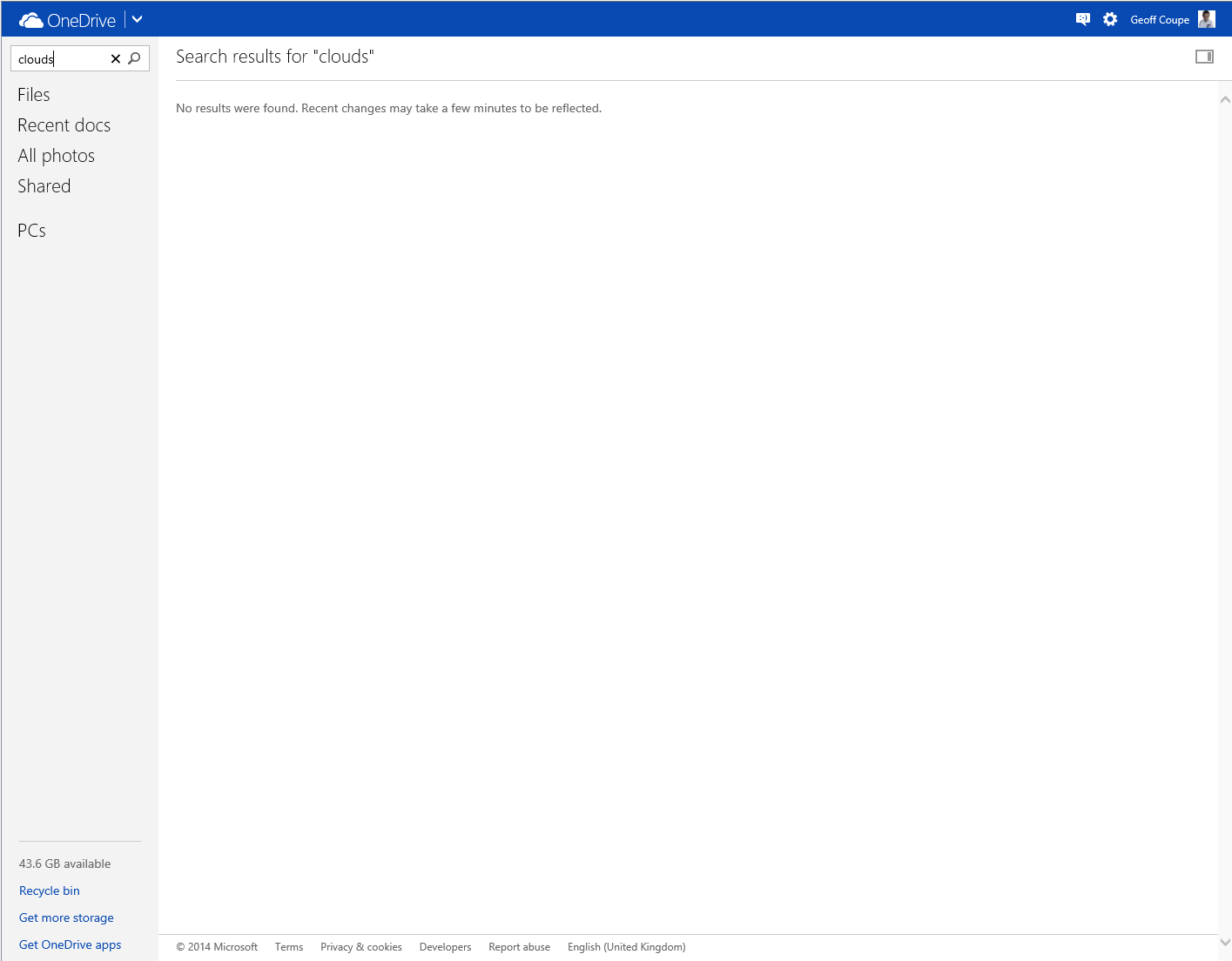Open Geoff Coupe account name menu
The image size is (1232, 961).
1159,20
